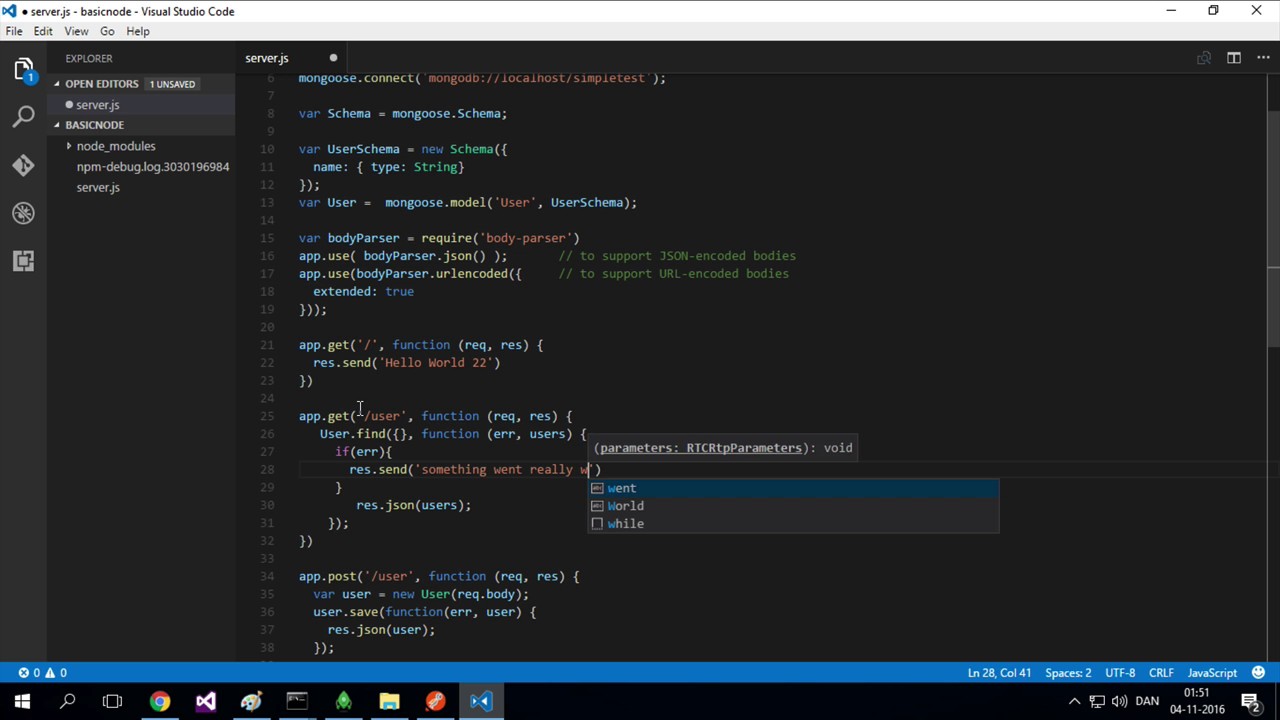Open the Debug view in activity bar
Image resolution: width=1280 pixels, height=720 pixels.
(x=23, y=213)
